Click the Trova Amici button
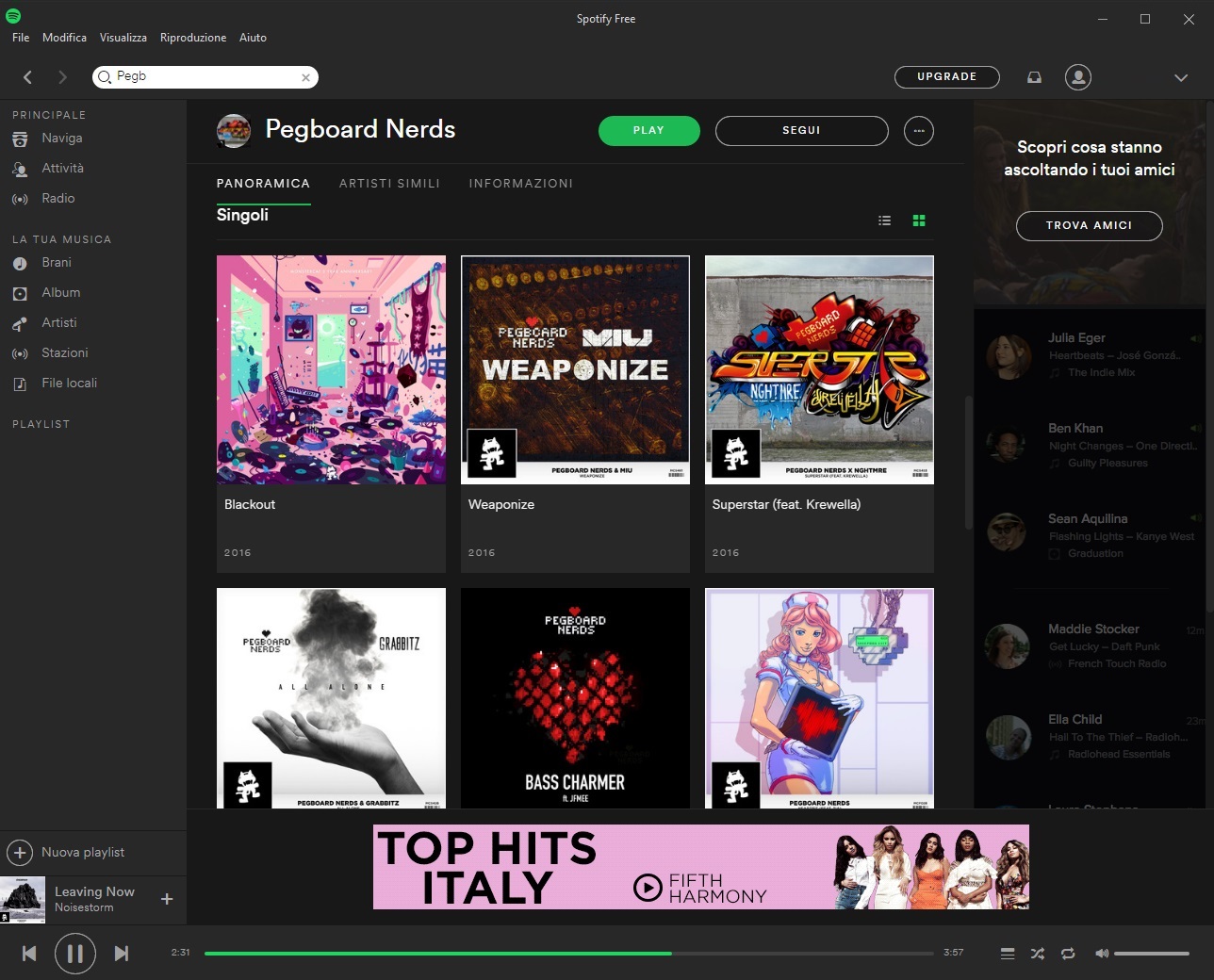 click(1089, 225)
